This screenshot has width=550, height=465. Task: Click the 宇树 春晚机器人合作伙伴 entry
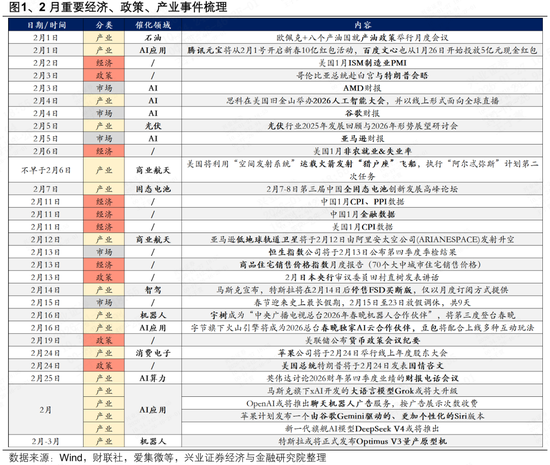[362, 316]
